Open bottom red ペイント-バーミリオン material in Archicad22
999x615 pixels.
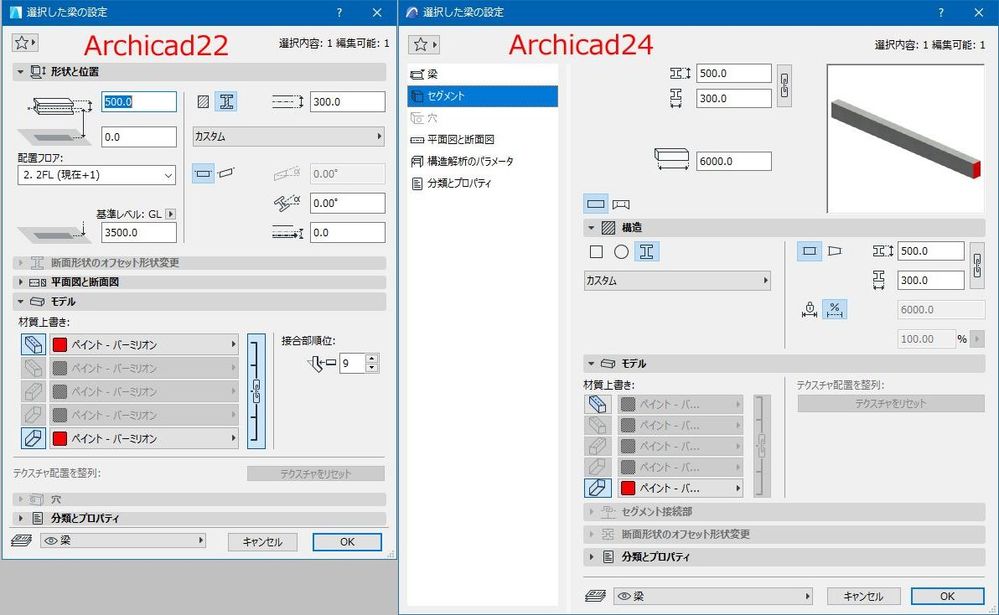click(x=144, y=438)
